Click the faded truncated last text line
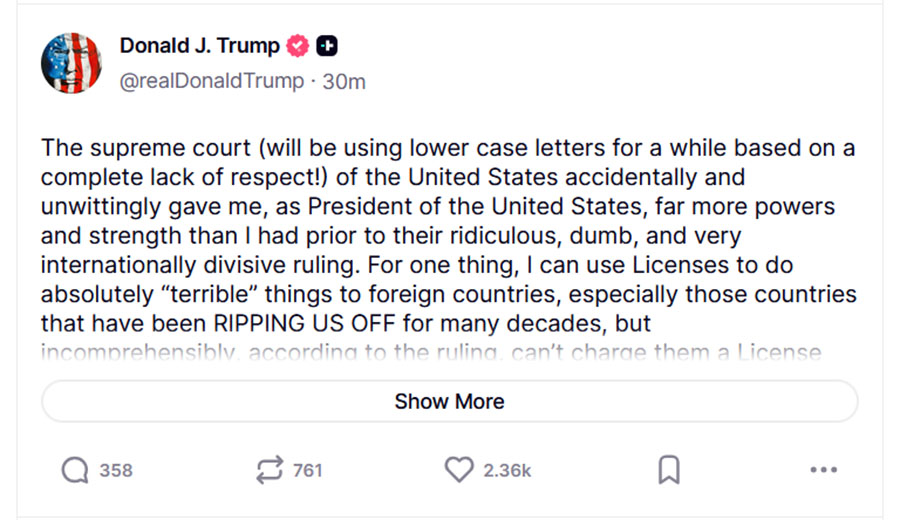Screen dimensions: 900x520 430,352
